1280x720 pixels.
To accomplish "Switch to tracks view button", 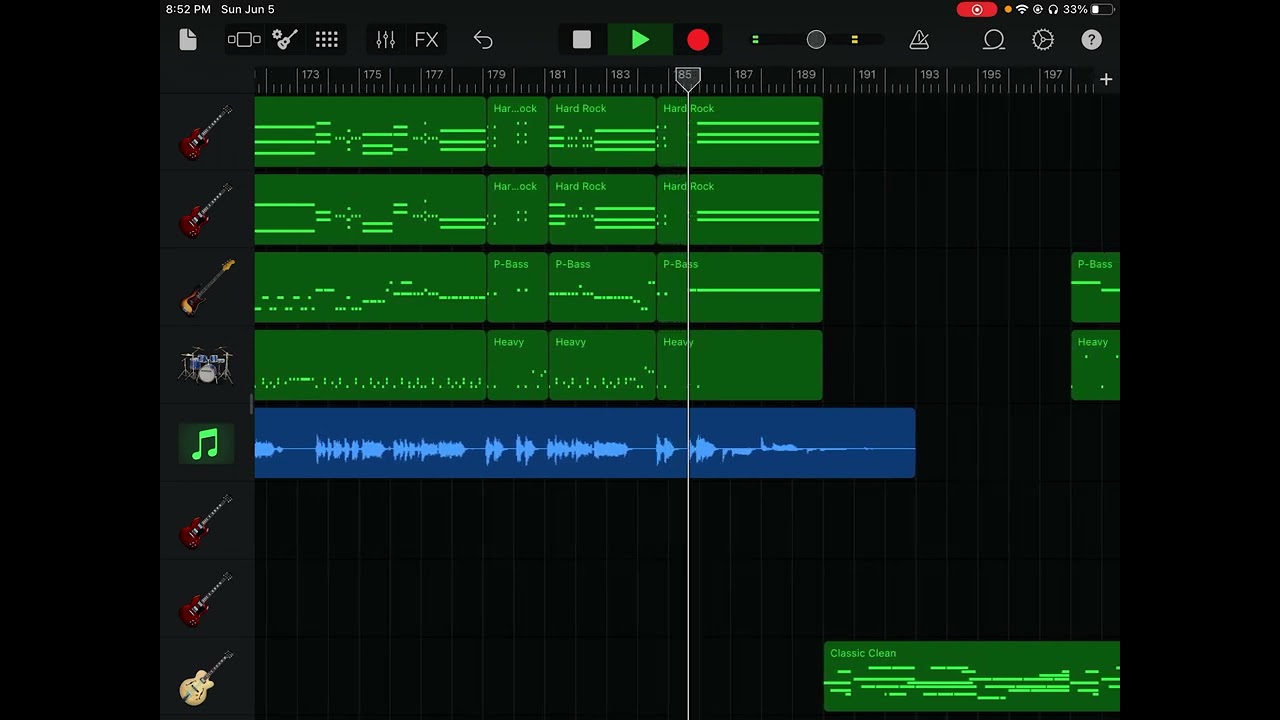I will point(244,40).
